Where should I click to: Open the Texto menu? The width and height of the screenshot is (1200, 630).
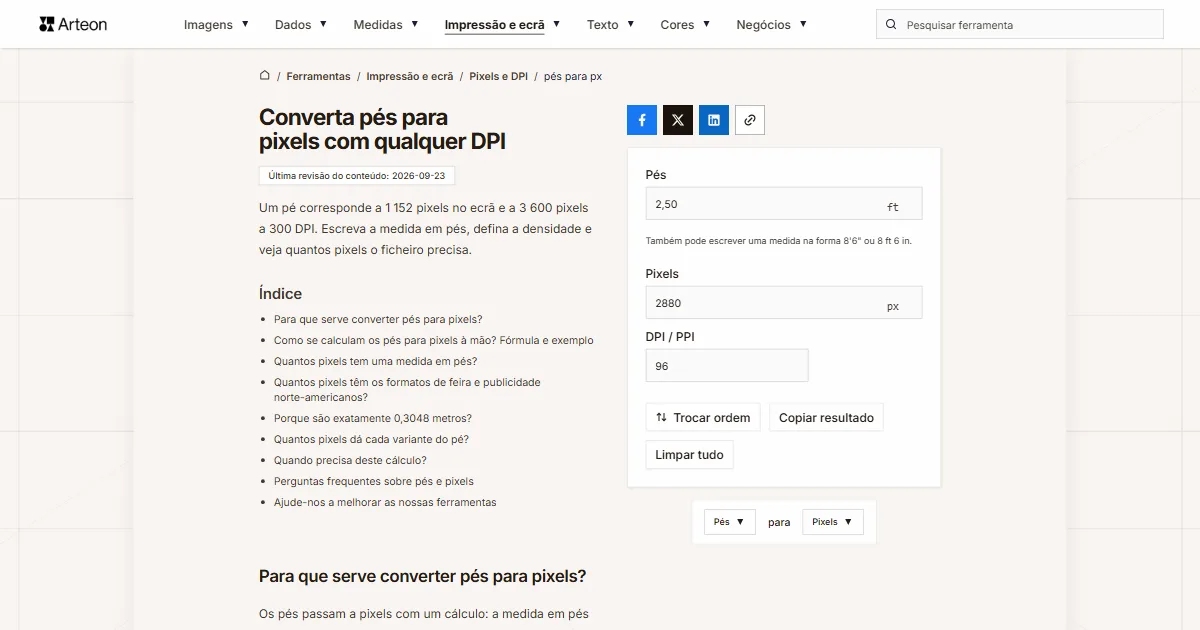click(610, 25)
